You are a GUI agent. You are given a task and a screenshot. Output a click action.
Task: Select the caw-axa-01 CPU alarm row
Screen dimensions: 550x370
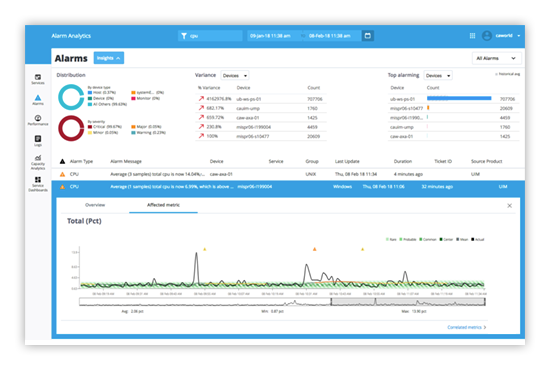click(288, 174)
